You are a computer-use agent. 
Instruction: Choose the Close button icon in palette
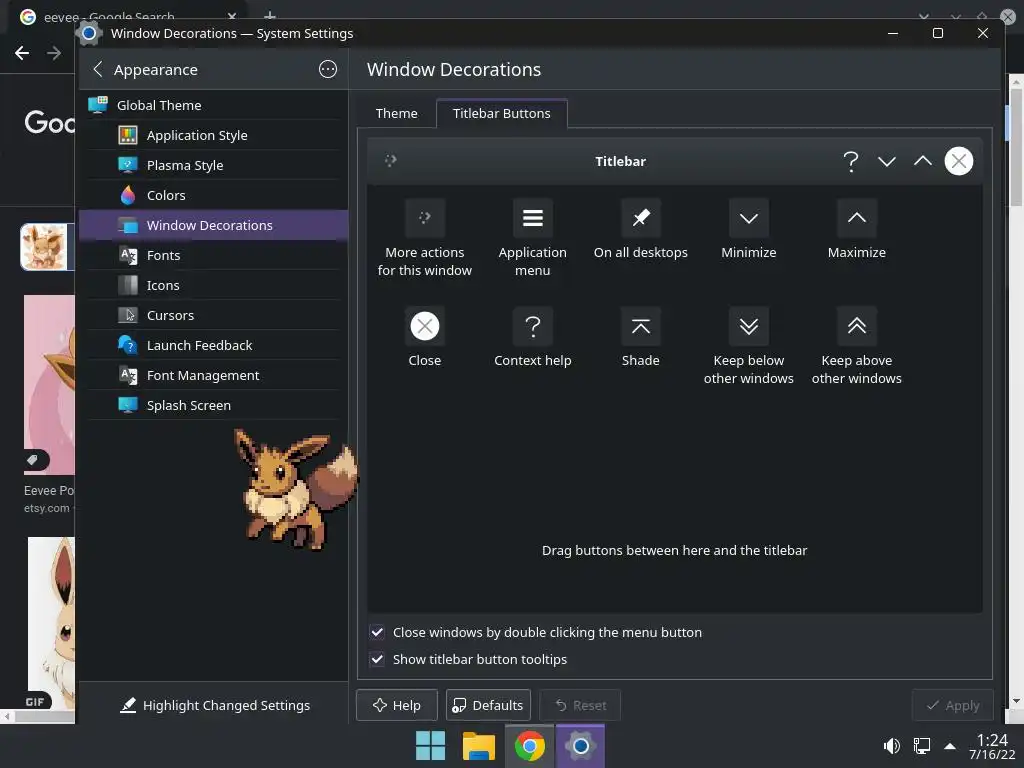tap(424, 326)
